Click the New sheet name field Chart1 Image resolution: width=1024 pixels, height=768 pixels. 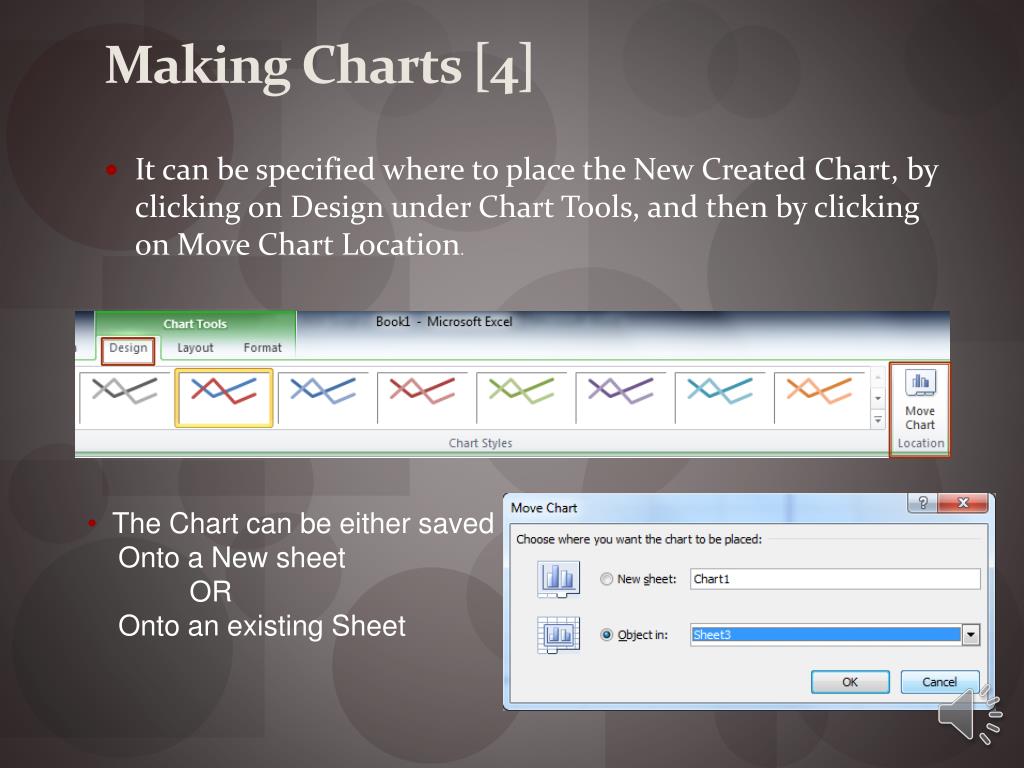tap(835, 579)
